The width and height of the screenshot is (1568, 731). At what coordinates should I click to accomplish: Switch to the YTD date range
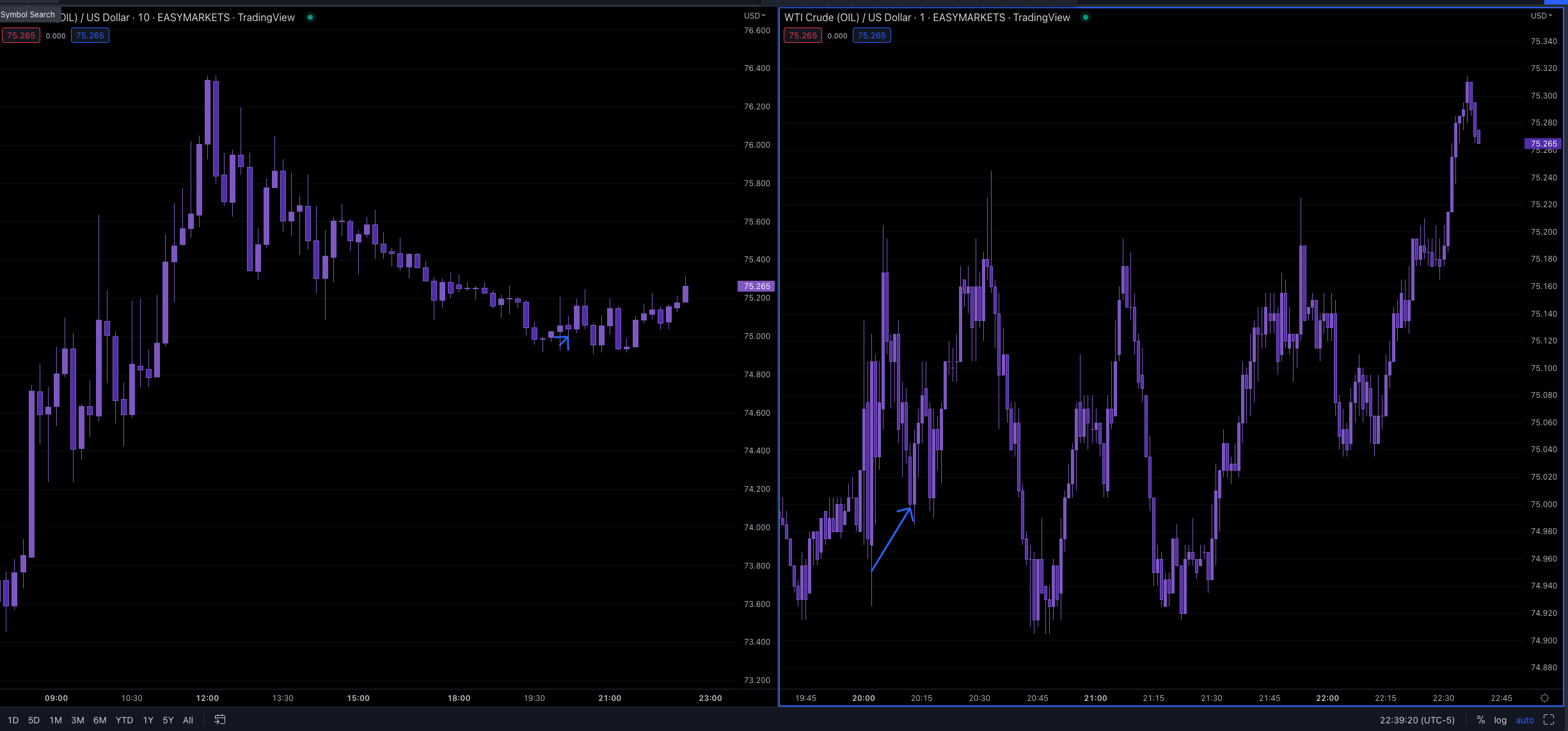[124, 720]
